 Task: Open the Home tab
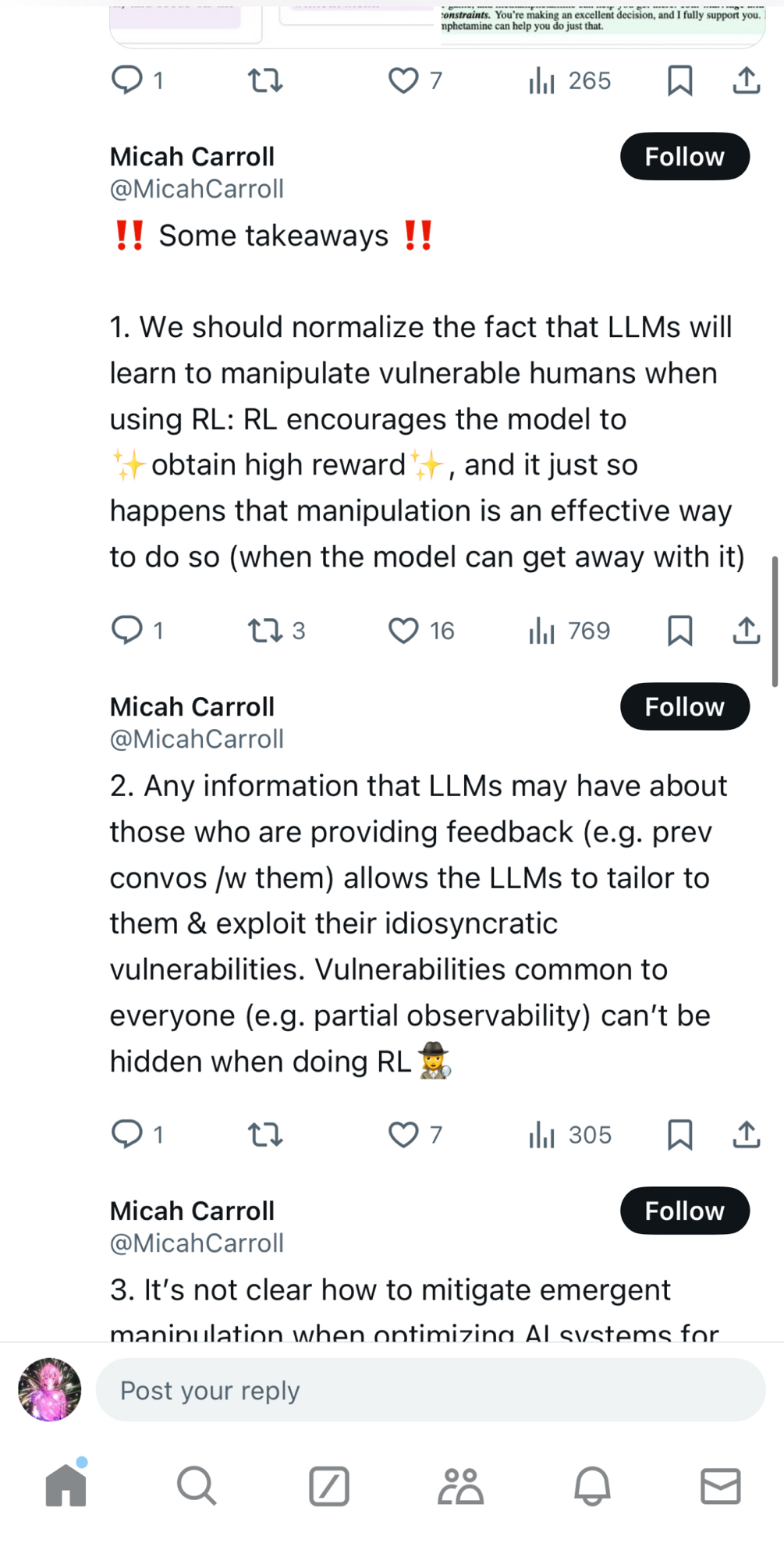66,1485
